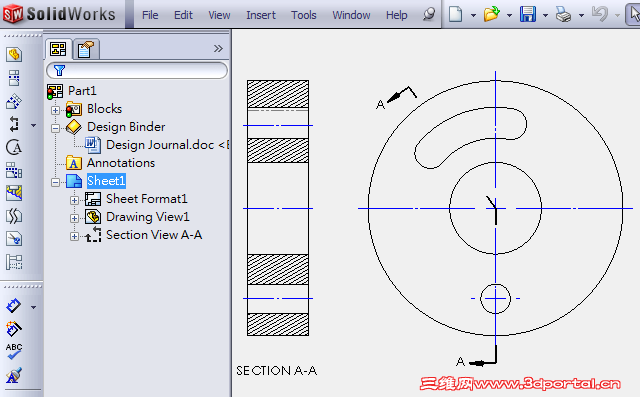Expand the Print dropdown arrow
This screenshot has height=397, width=640.
tap(581, 16)
